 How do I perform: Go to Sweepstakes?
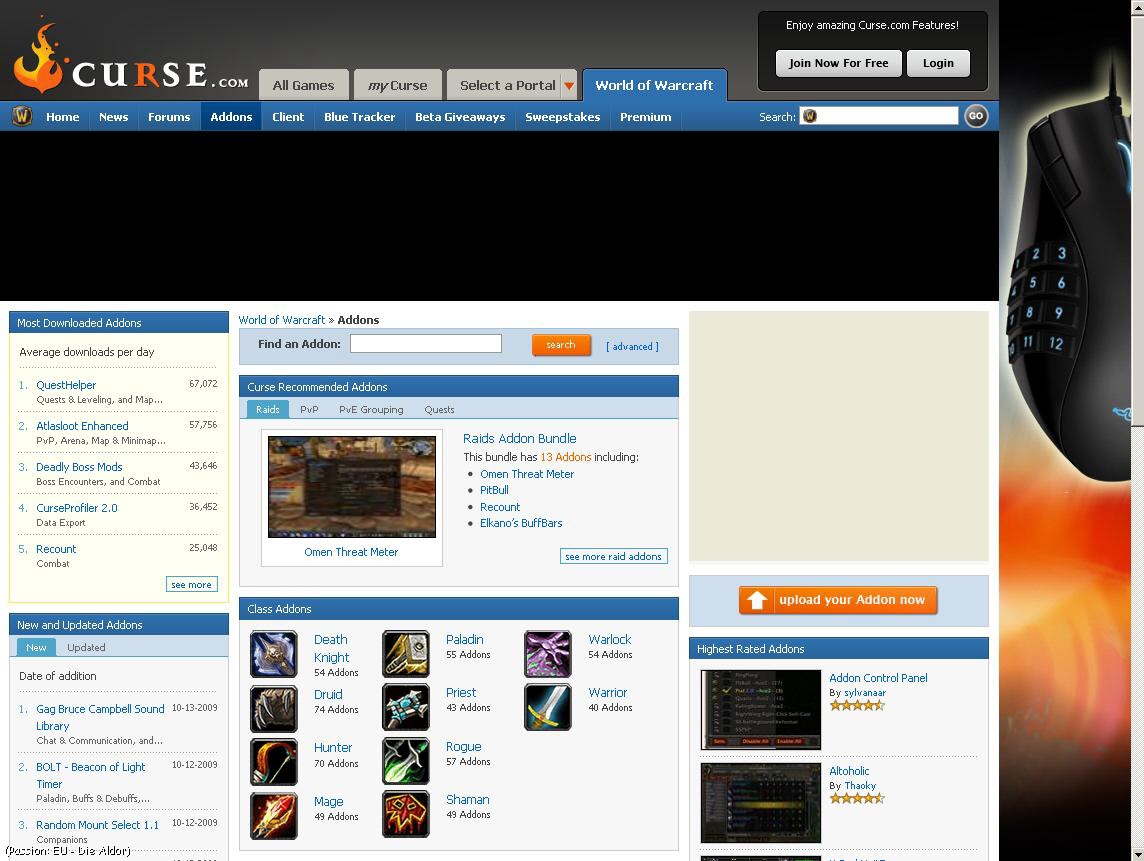click(563, 117)
